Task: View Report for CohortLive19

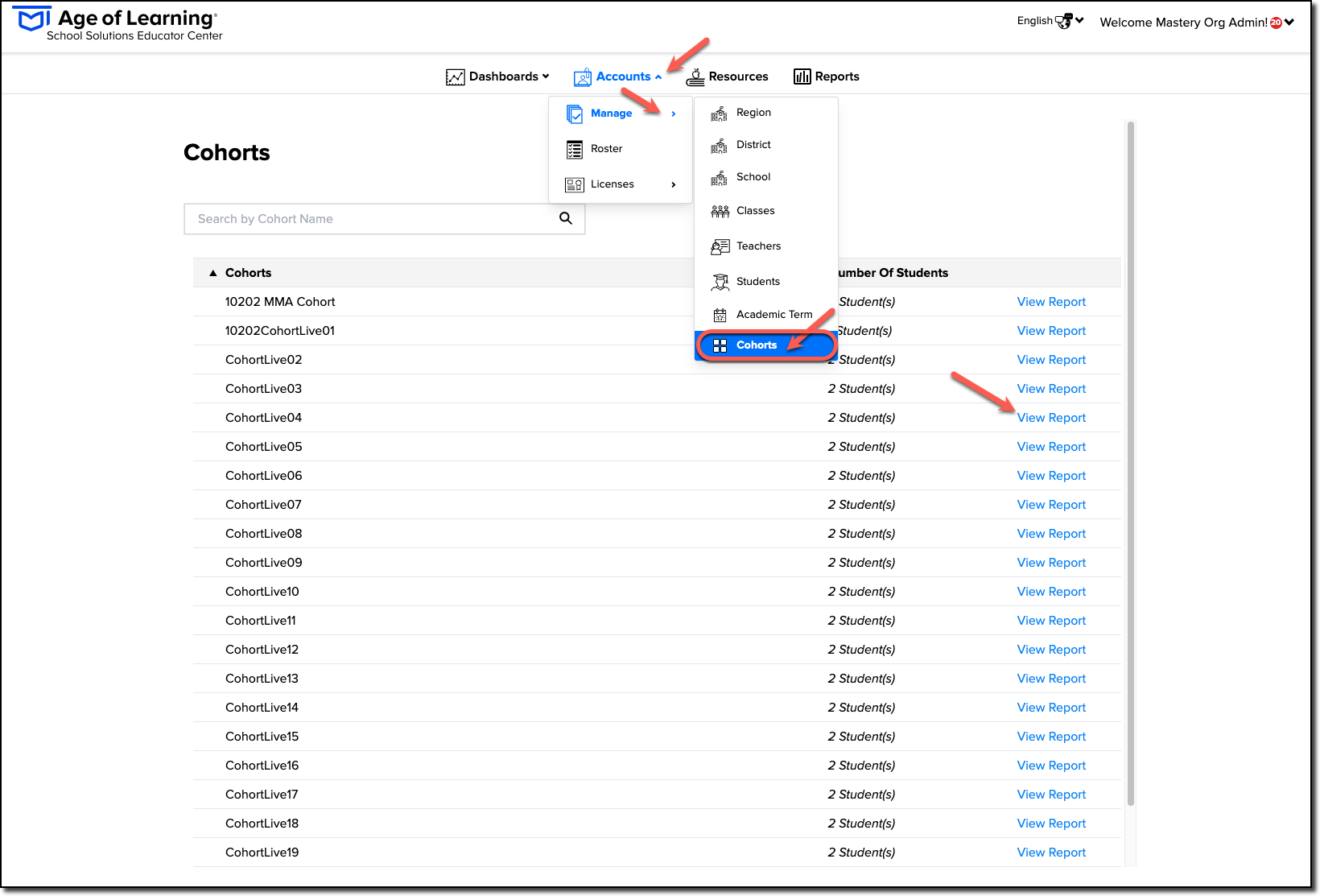Action: tap(1051, 853)
